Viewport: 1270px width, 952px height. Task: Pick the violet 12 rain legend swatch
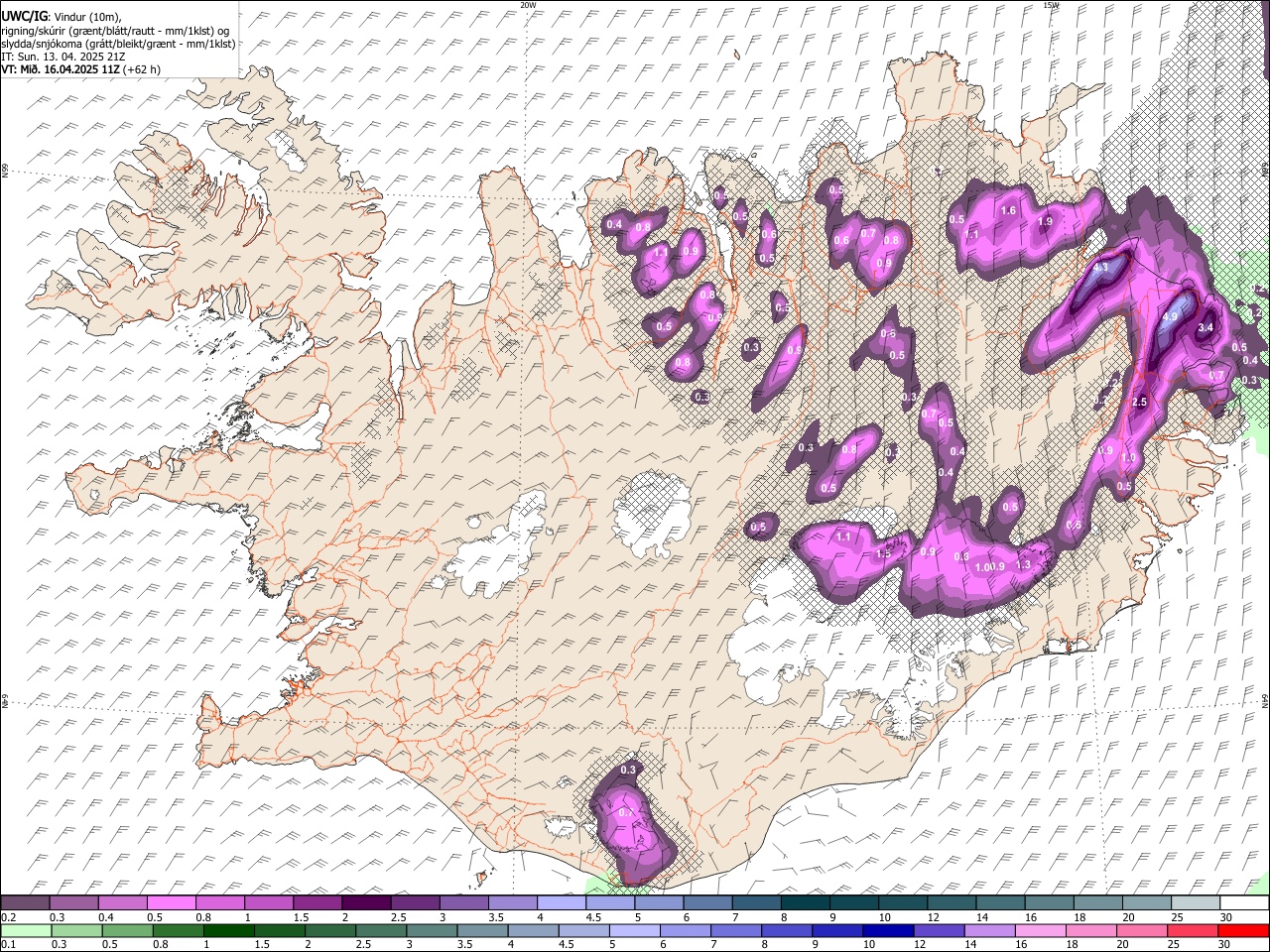940,930
